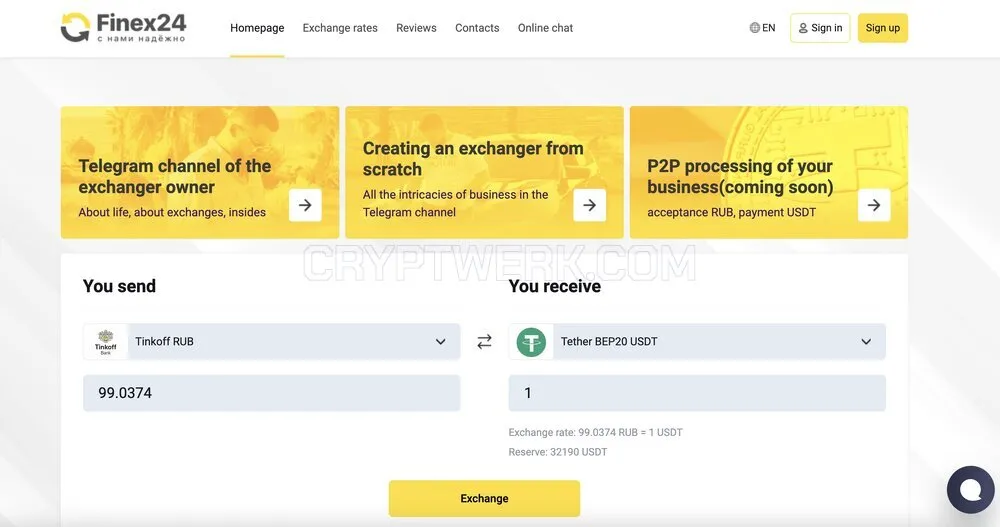Open the chat bubble widget
The width and height of the screenshot is (1000, 527).
pos(971,489)
